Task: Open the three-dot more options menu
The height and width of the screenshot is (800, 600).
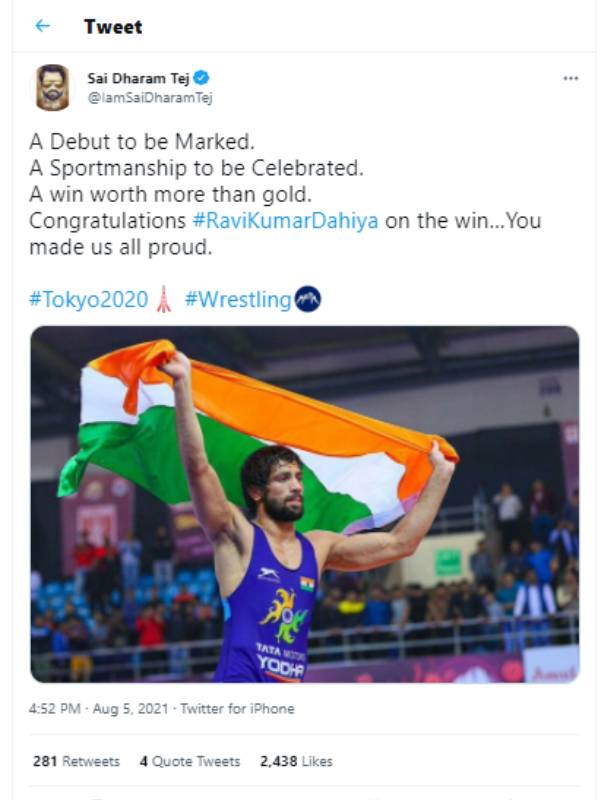Action: point(570,78)
